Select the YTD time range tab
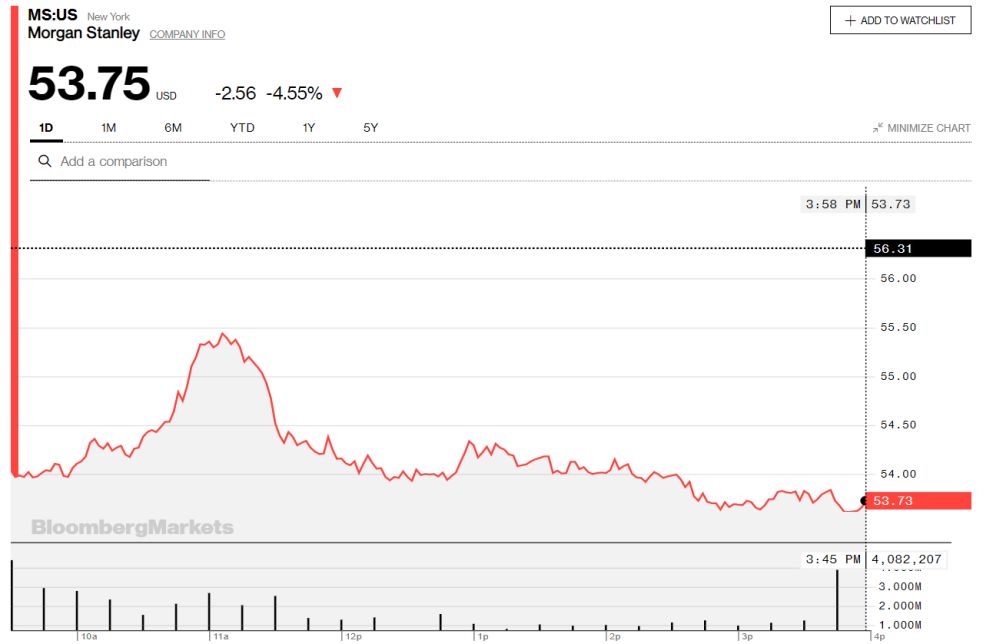 coord(242,128)
